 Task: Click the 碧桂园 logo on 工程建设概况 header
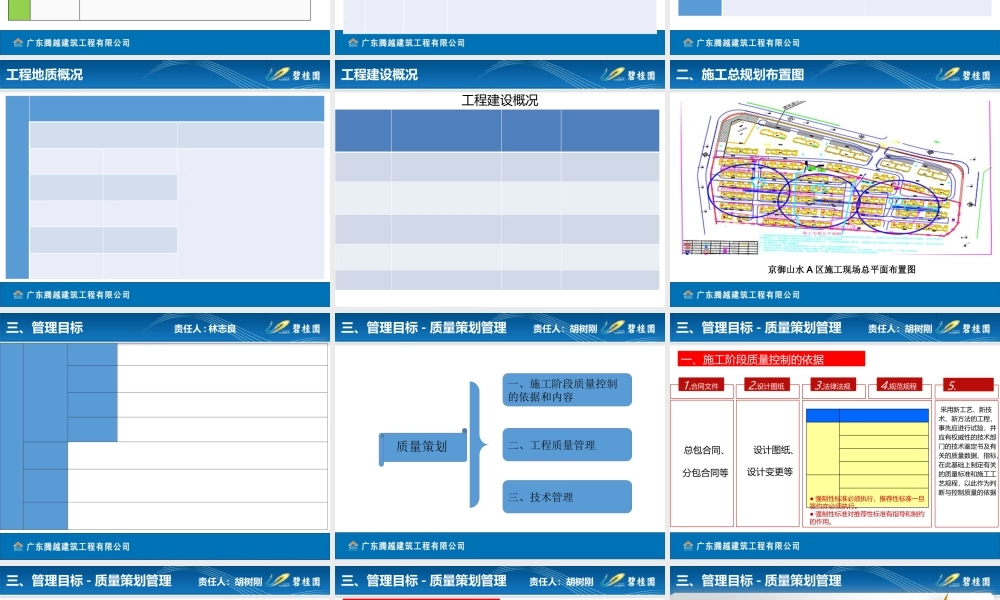[628, 75]
